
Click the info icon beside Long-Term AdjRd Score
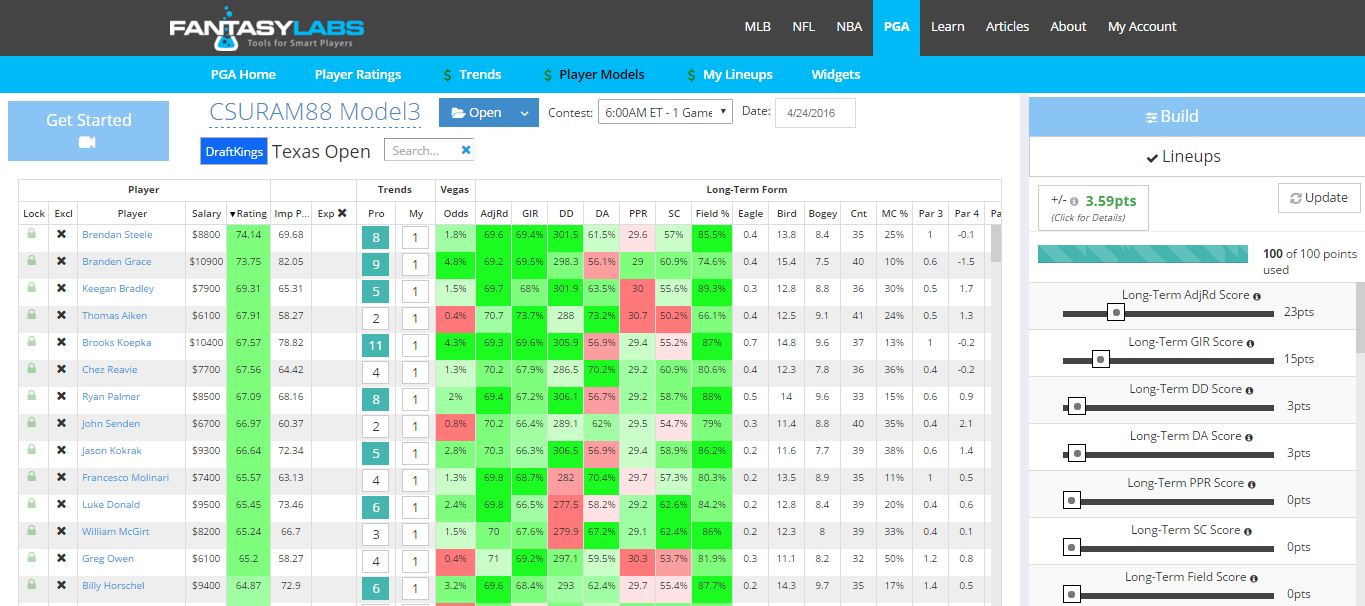click(x=1257, y=296)
